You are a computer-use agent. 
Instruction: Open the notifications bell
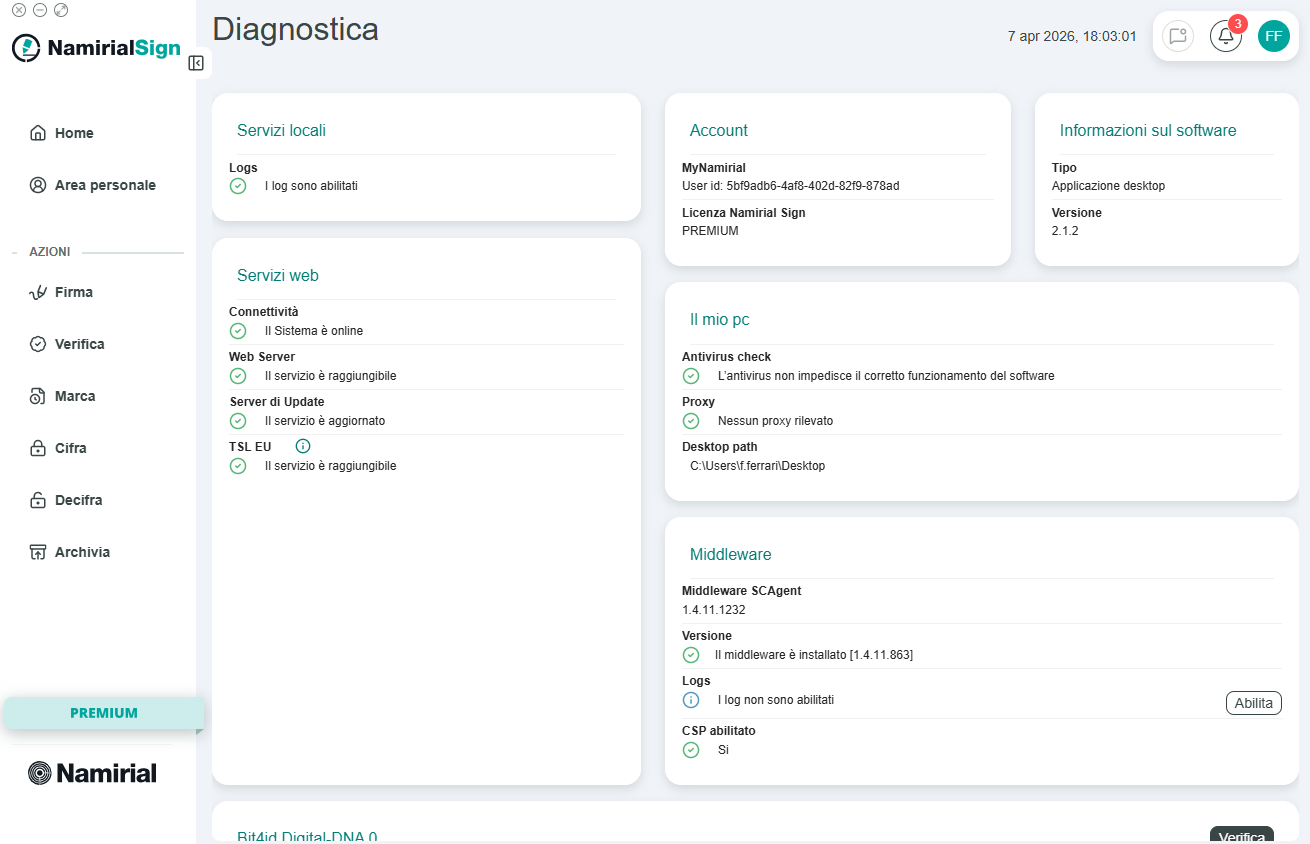pos(1226,36)
